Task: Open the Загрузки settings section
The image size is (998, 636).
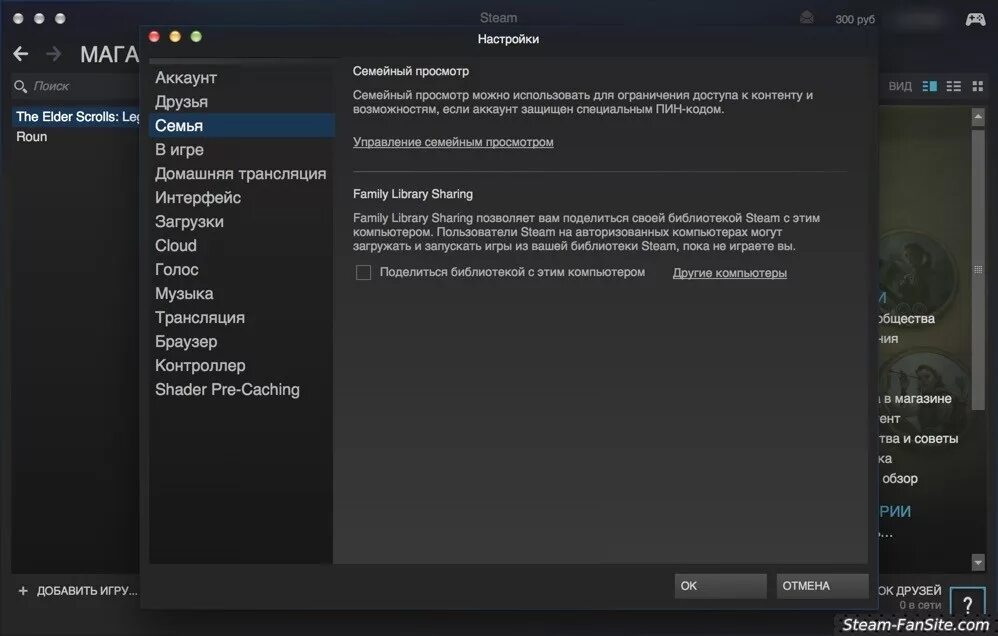Action: pyautogui.click(x=190, y=222)
